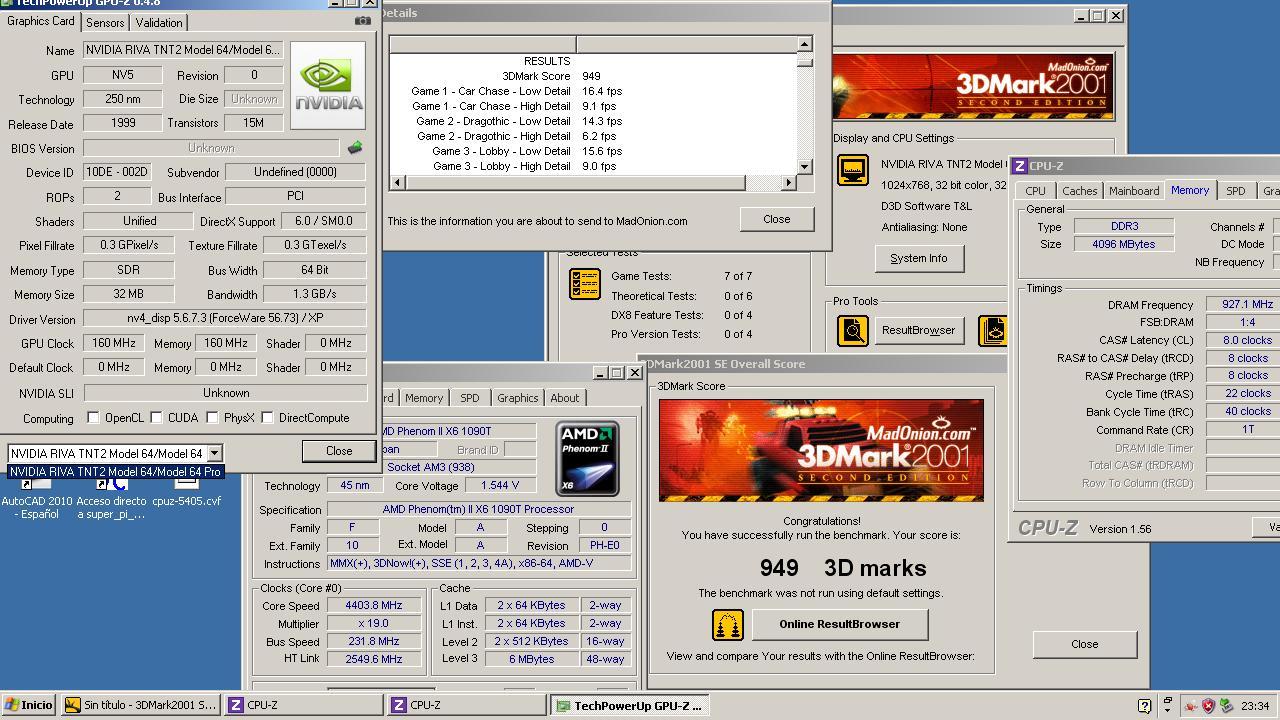Image resolution: width=1280 pixels, height=720 pixels.
Task: Click the 949 3D marks score text
Action: point(843,568)
